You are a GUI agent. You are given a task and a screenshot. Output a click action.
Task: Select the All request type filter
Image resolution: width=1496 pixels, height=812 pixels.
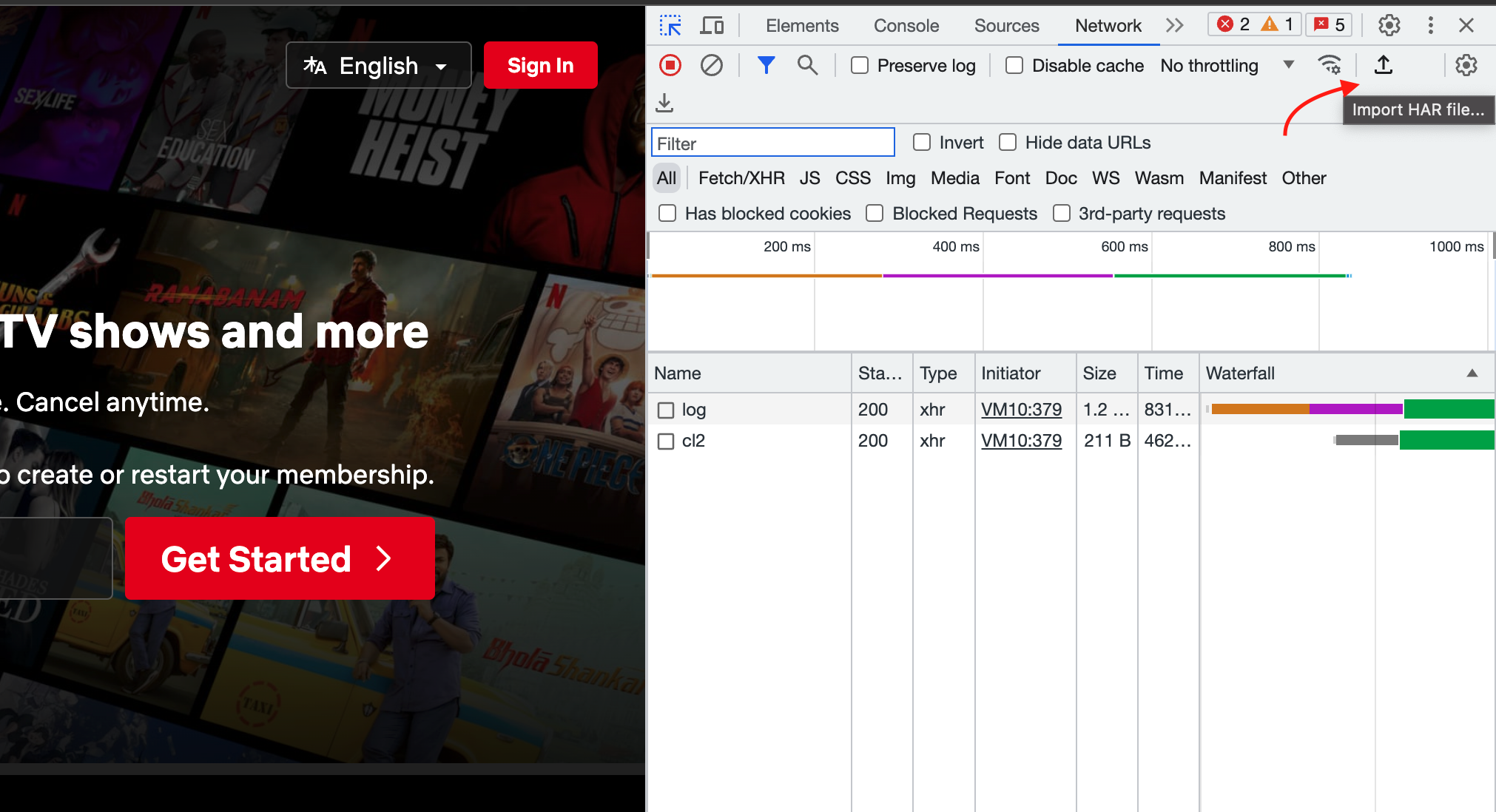667,178
